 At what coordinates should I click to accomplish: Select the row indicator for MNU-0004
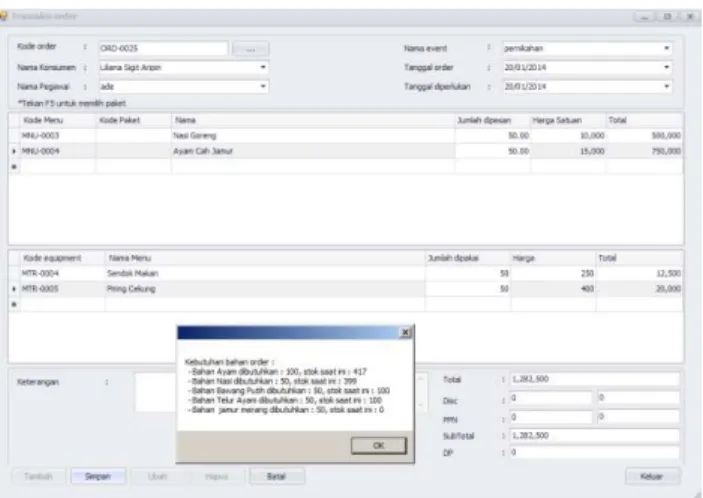click(14, 151)
